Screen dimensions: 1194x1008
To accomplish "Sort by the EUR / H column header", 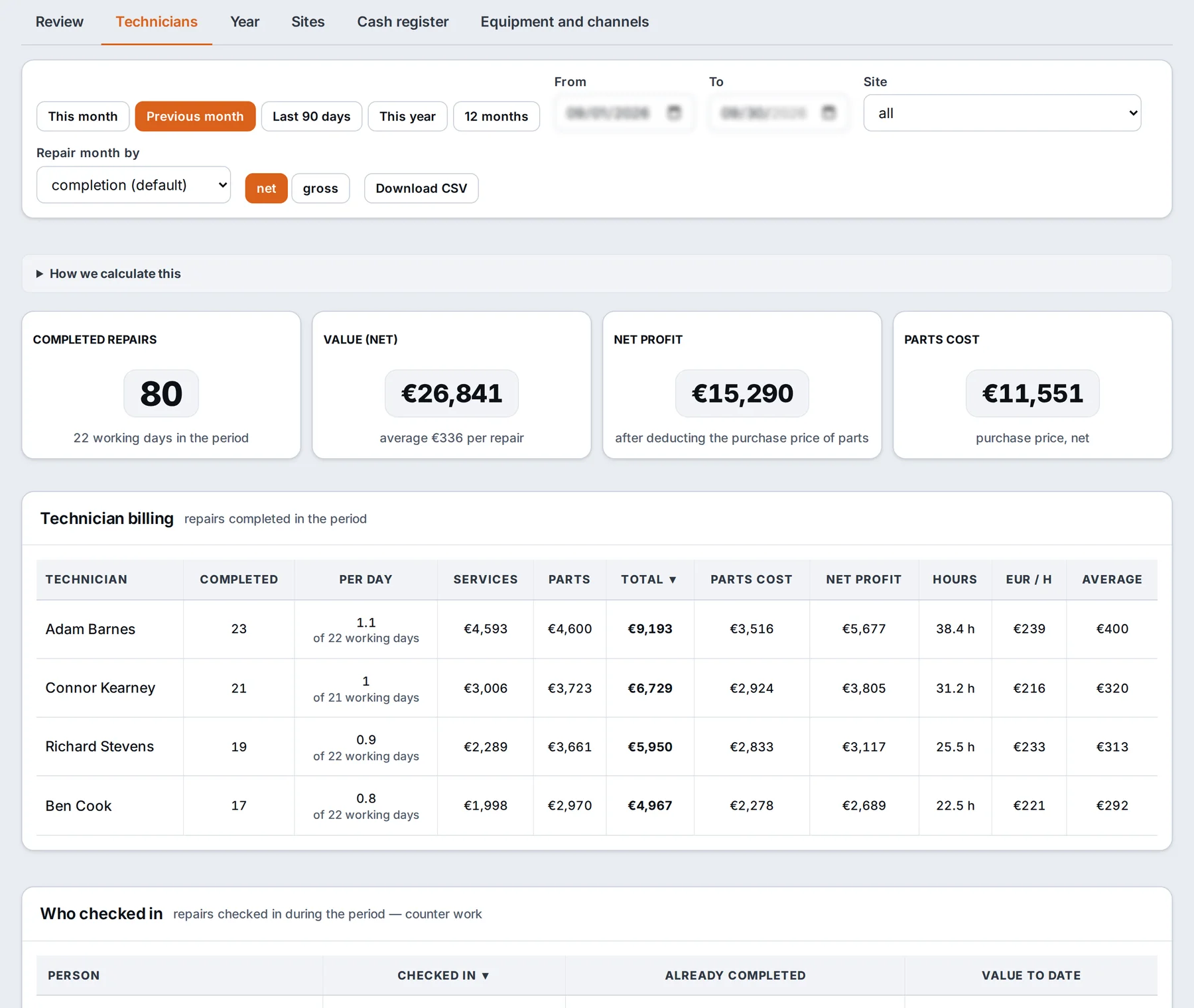I will [x=1029, y=580].
